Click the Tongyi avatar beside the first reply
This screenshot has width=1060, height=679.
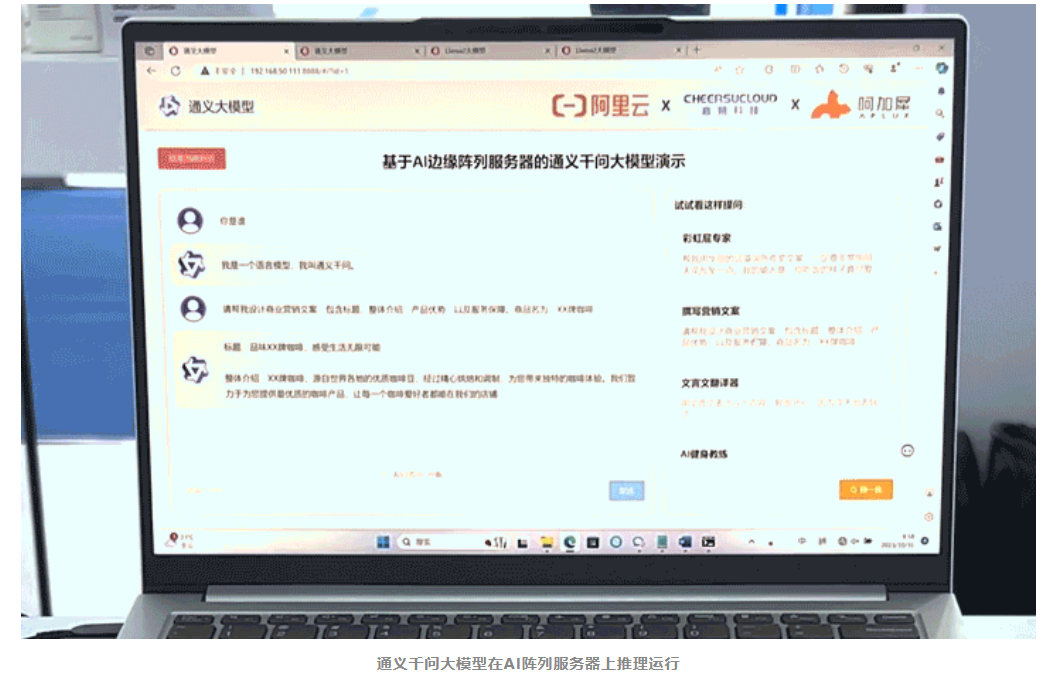(191, 264)
